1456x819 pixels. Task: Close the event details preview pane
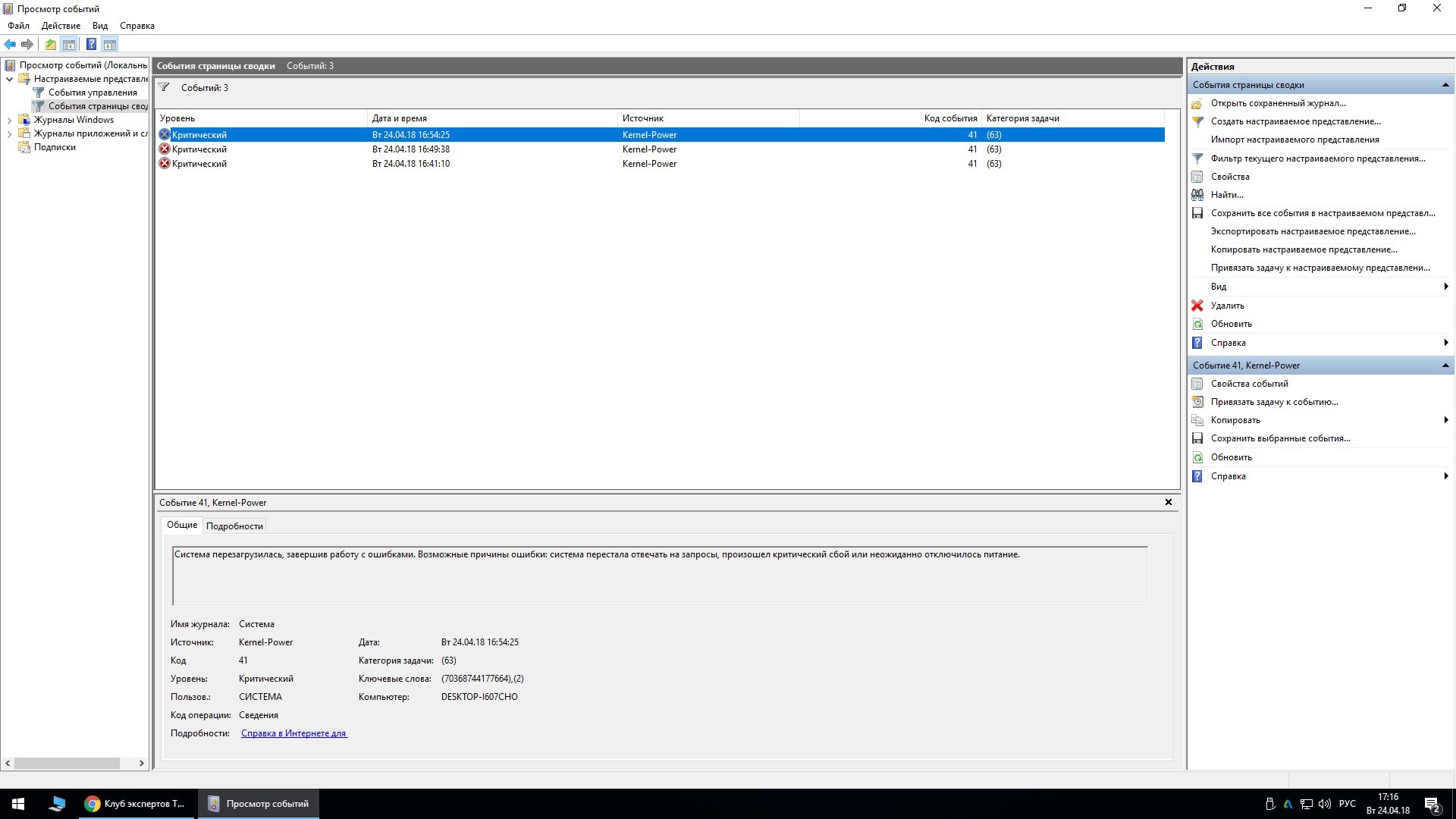1168,502
